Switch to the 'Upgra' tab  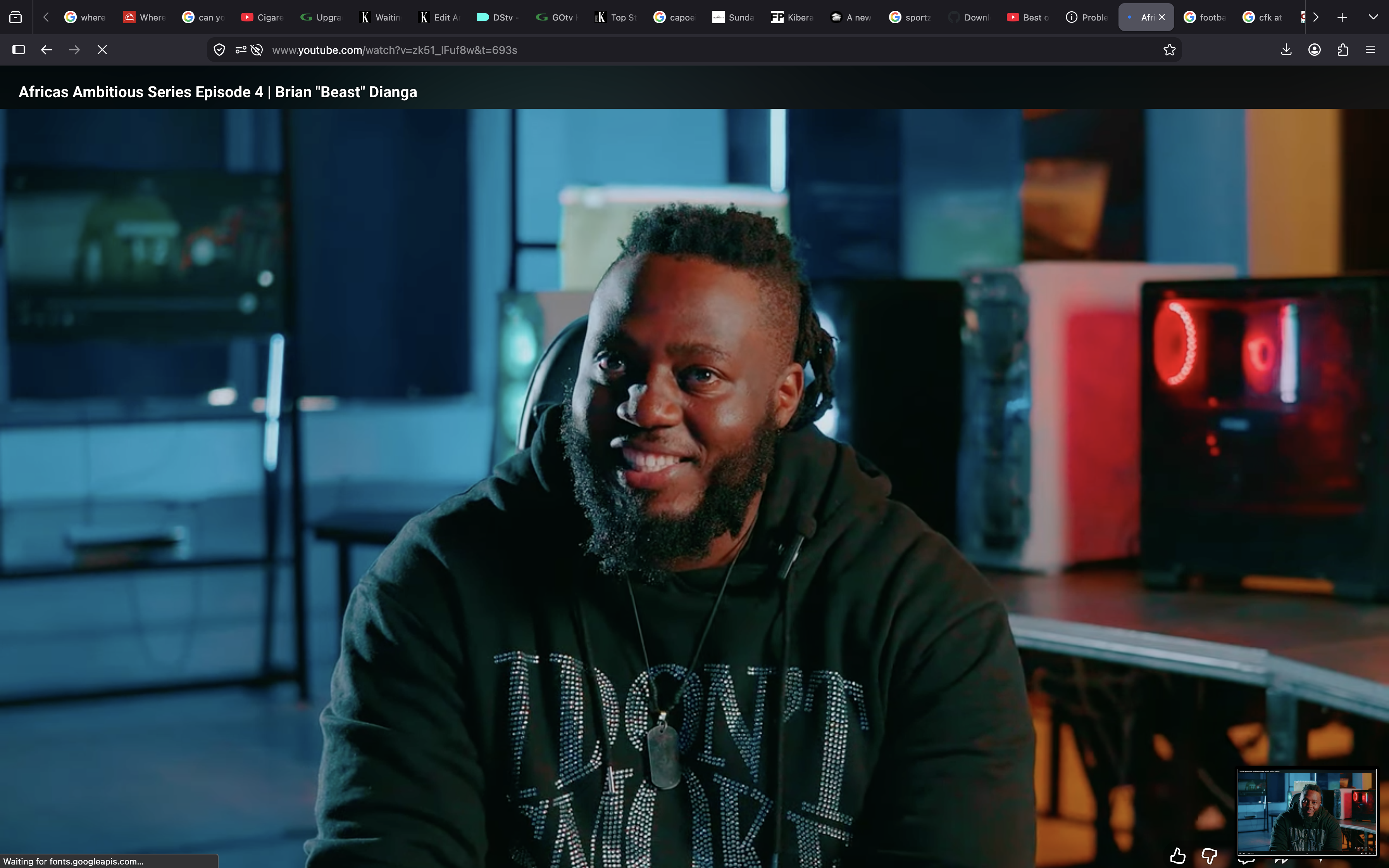pos(321,17)
